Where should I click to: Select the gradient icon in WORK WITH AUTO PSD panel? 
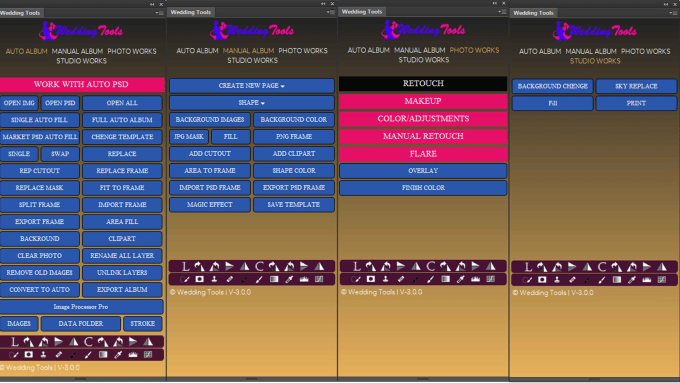tap(103, 355)
